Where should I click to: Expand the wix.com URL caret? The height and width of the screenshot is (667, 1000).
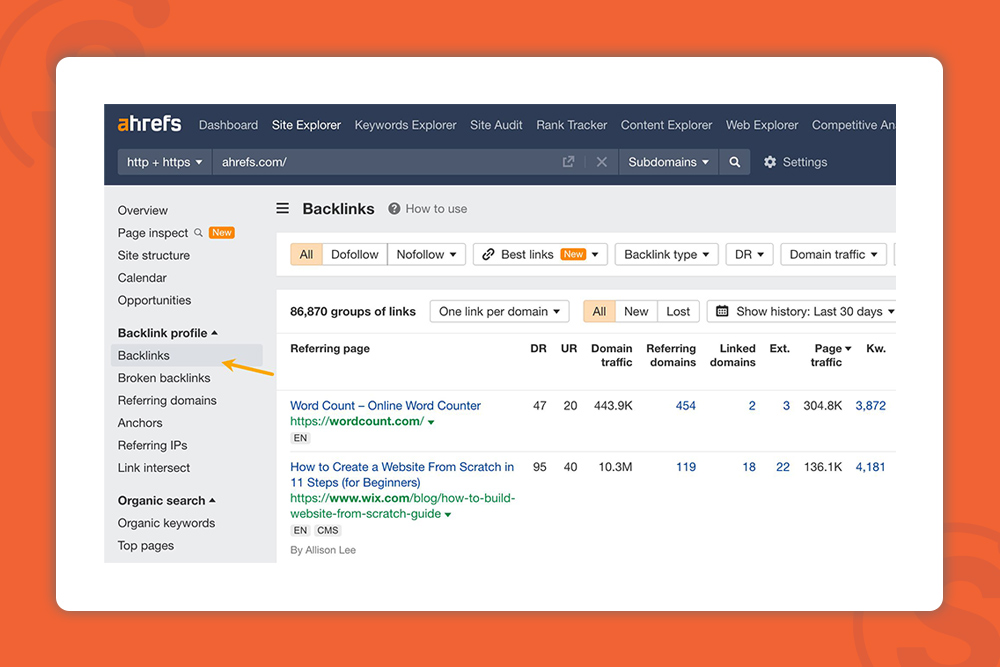[448, 515]
